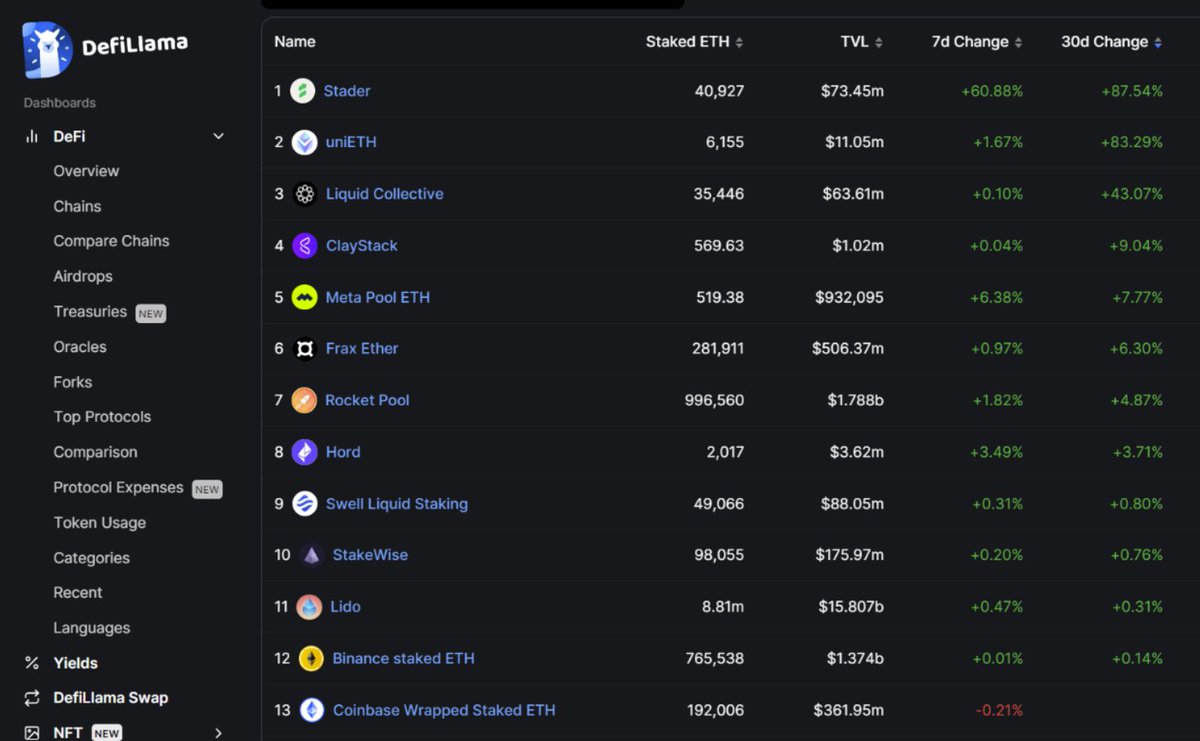Open the Frax Ether link

362,349
